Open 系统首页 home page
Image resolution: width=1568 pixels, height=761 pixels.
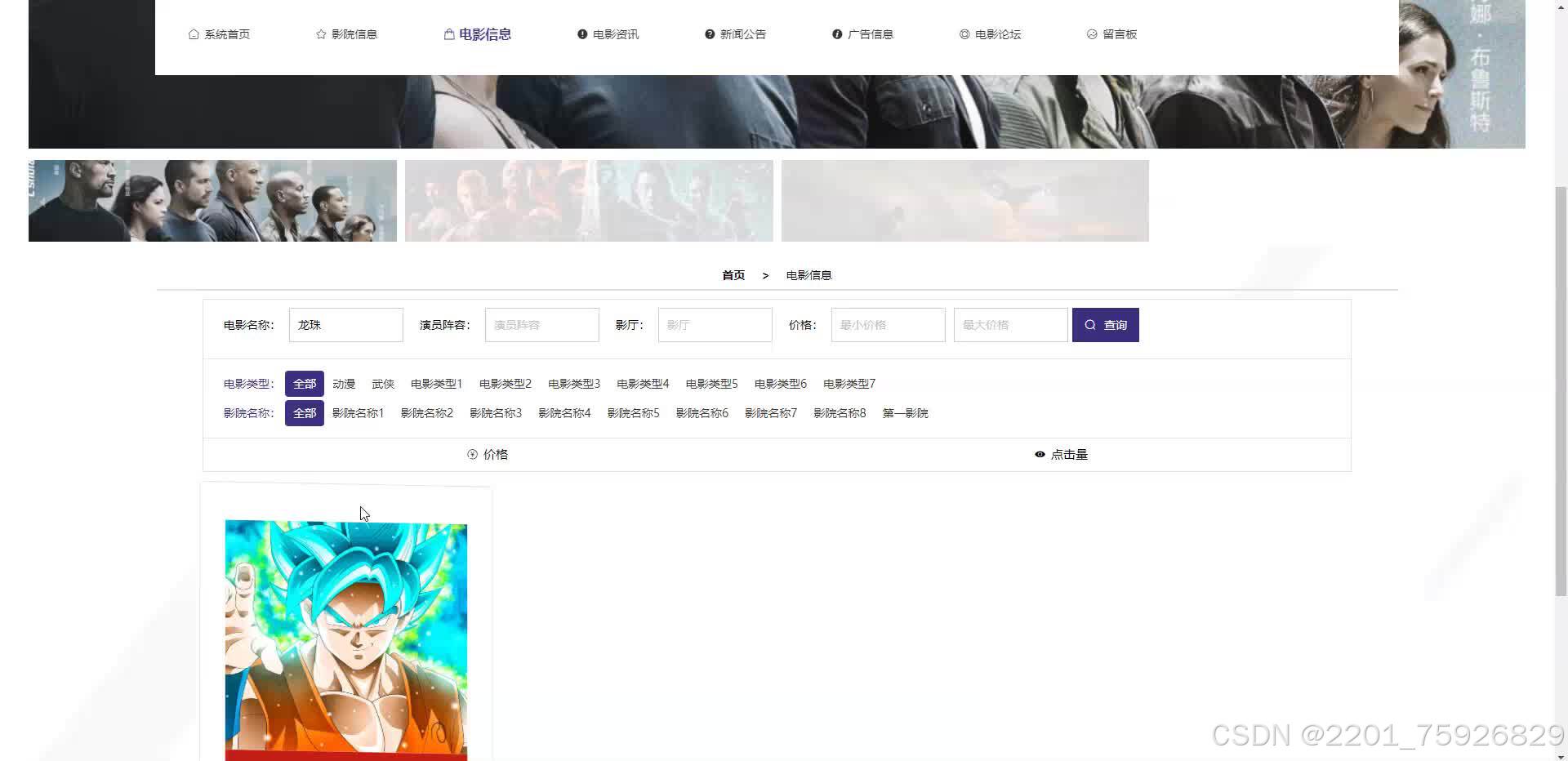(x=219, y=34)
